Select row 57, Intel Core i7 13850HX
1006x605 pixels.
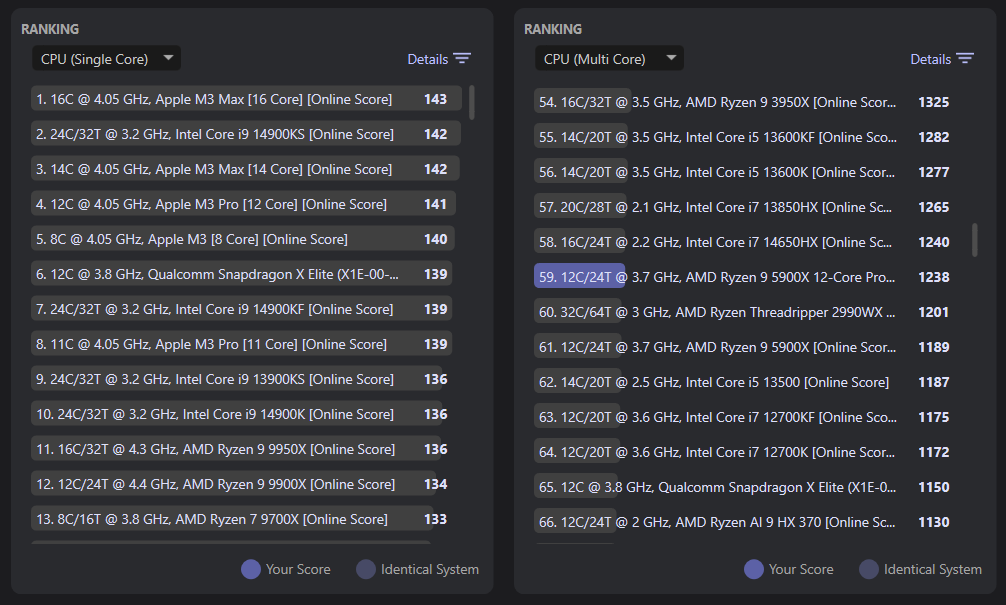click(749, 207)
